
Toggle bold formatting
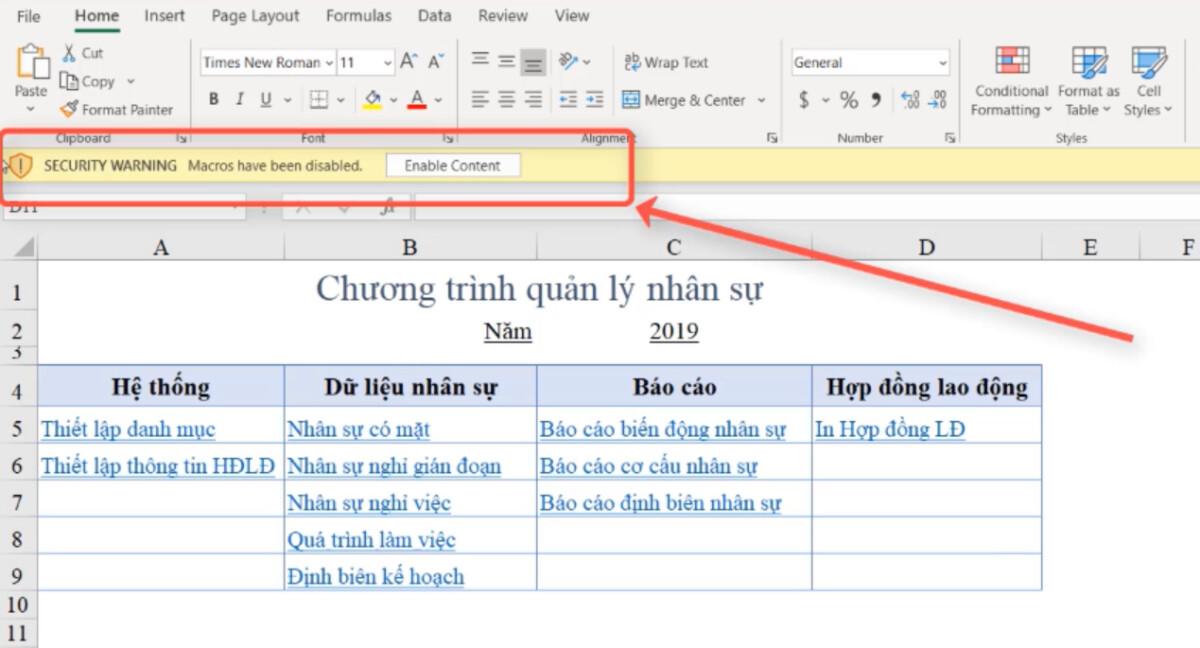(x=212, y=100)
